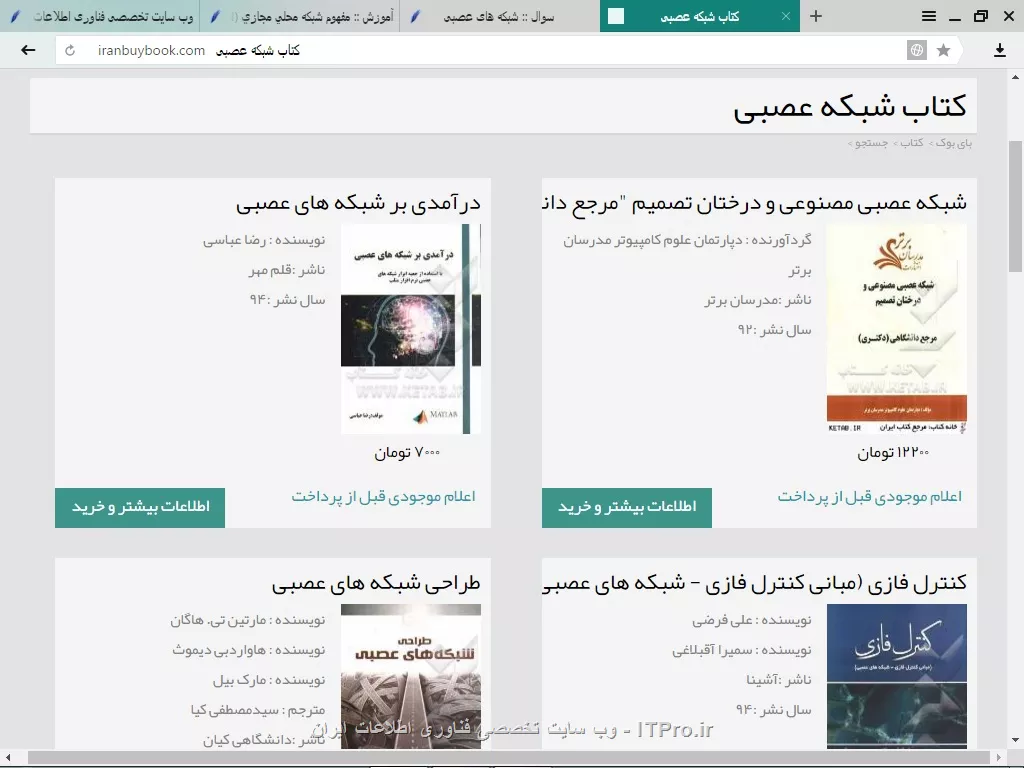This screenshot has height=768, width=1024.
Task: Click the کنترل فازی book cover
Action: tap(897, 676)
